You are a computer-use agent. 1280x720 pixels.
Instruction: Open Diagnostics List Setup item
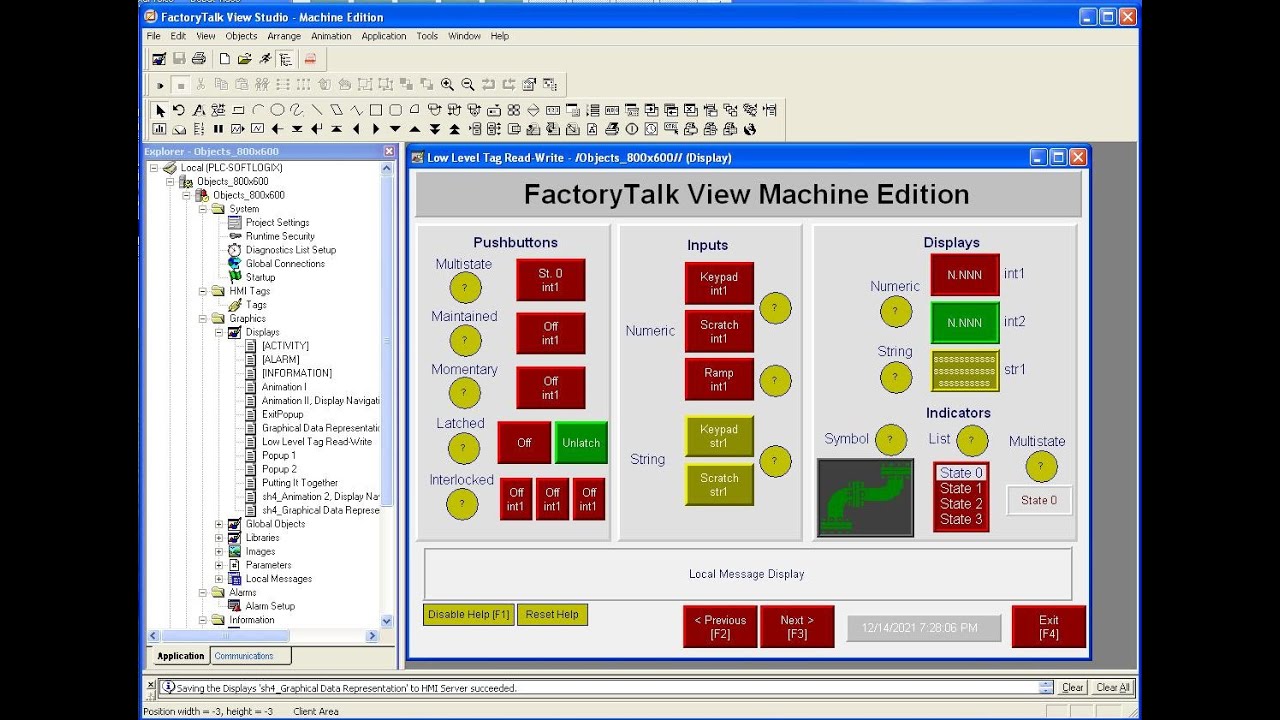click(x=291, y=250)
